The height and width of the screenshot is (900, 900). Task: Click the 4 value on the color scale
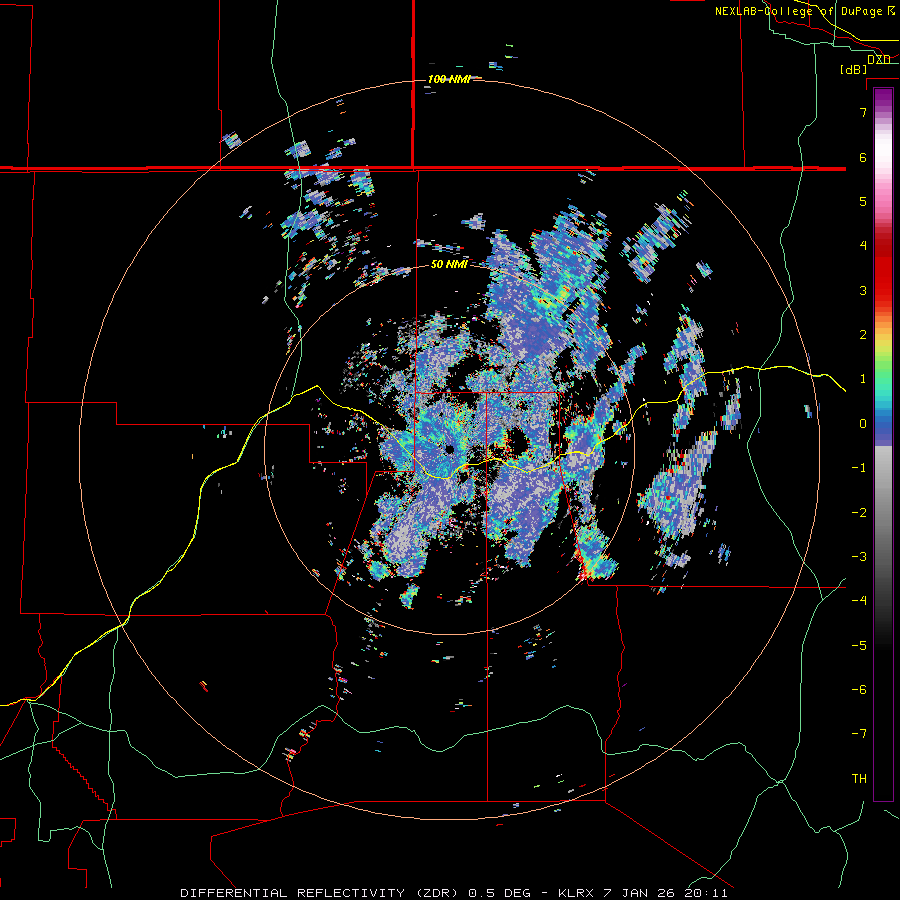(863, 246)
